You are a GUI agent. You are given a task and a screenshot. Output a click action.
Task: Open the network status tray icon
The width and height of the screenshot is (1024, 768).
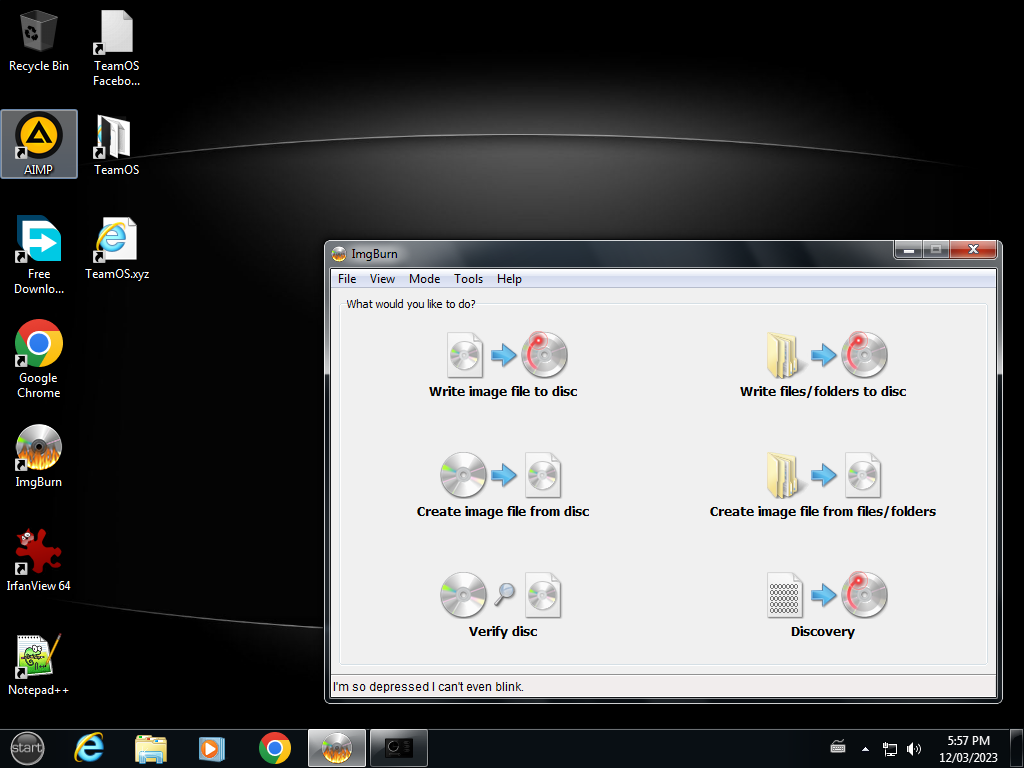(x=889, y=748)
